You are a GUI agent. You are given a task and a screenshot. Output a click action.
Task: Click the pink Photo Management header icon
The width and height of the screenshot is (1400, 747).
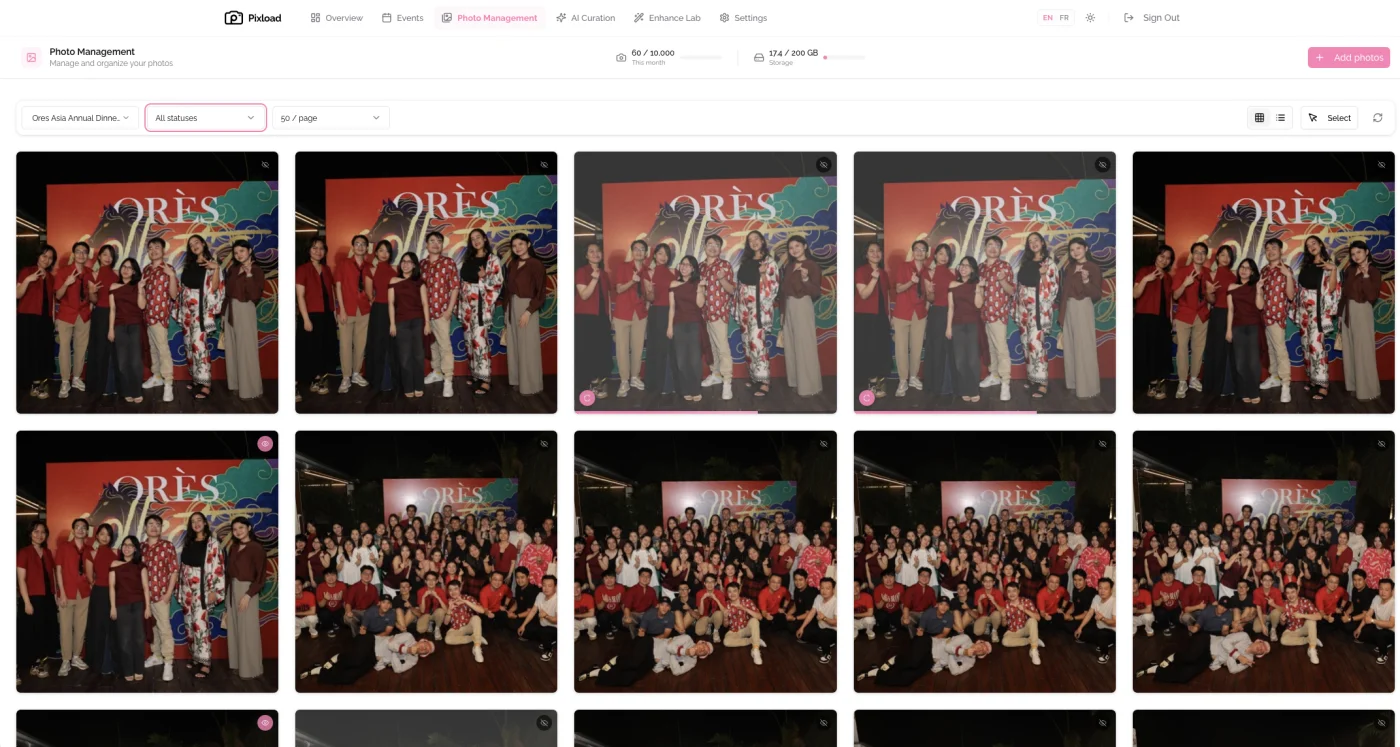[x=32, y=57]
